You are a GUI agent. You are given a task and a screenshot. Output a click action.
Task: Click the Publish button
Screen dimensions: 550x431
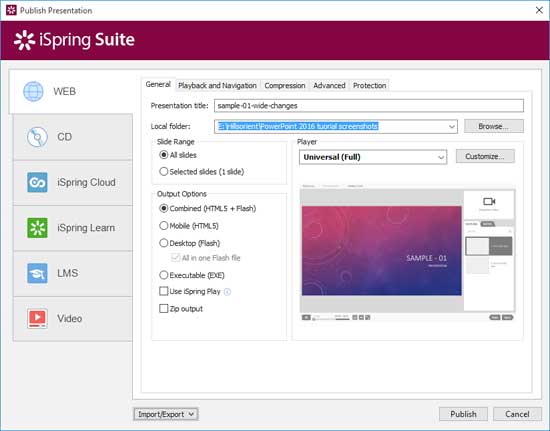[463, 414]
